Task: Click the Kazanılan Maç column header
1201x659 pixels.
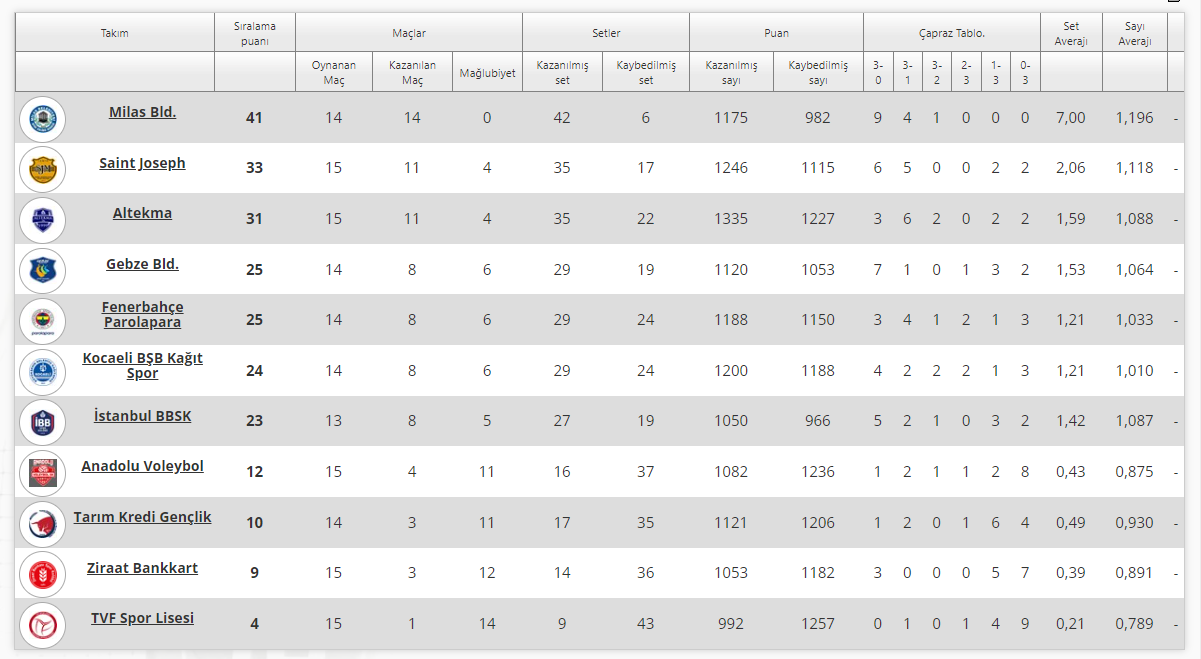Action: point(412,72)
